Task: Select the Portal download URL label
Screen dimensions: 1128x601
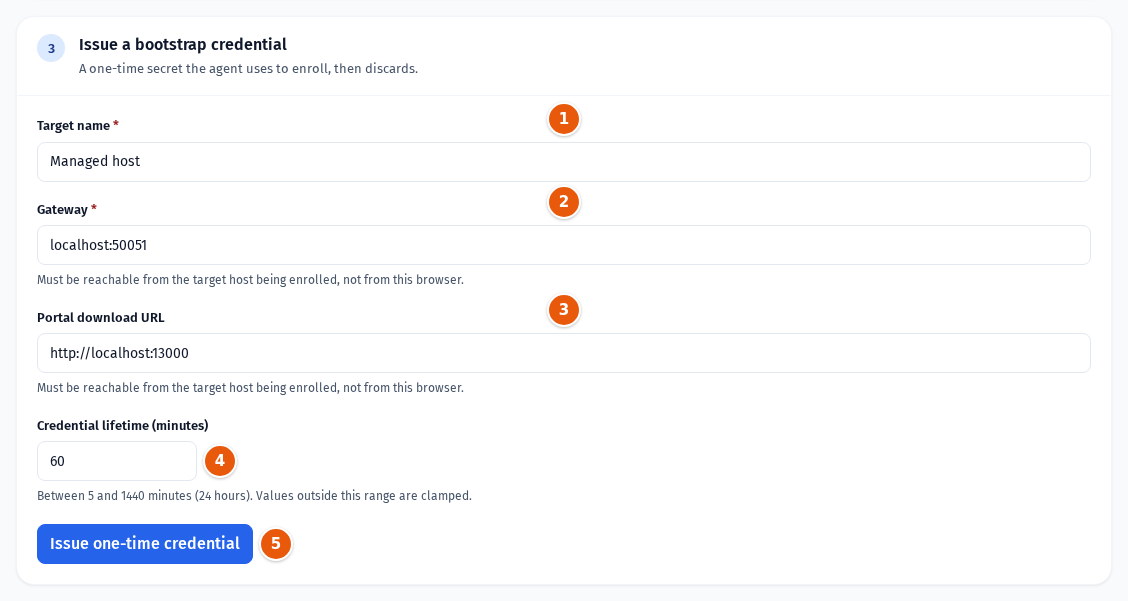Action: click(101, 317)
